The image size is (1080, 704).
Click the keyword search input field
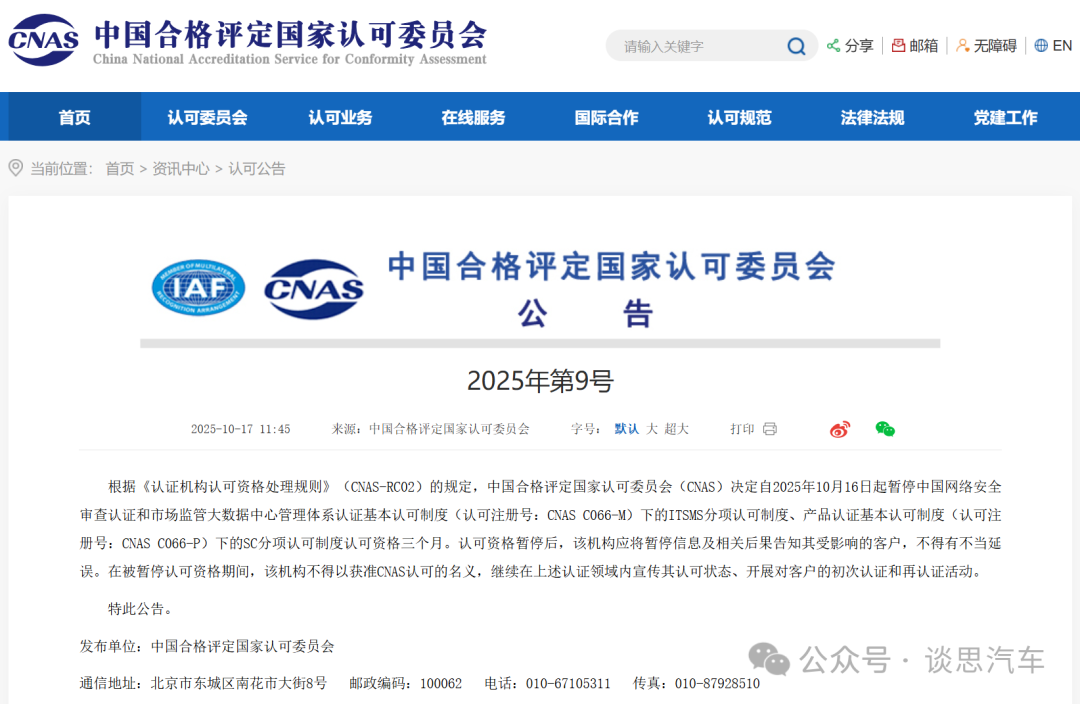(x=700, y=45)
